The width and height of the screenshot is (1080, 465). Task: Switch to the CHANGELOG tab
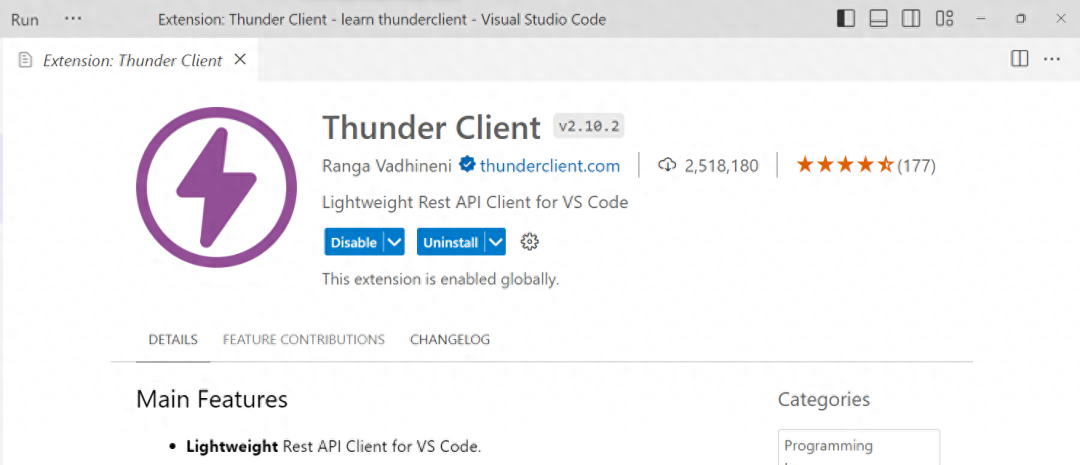pyautogui.click(x=450, y=340)
